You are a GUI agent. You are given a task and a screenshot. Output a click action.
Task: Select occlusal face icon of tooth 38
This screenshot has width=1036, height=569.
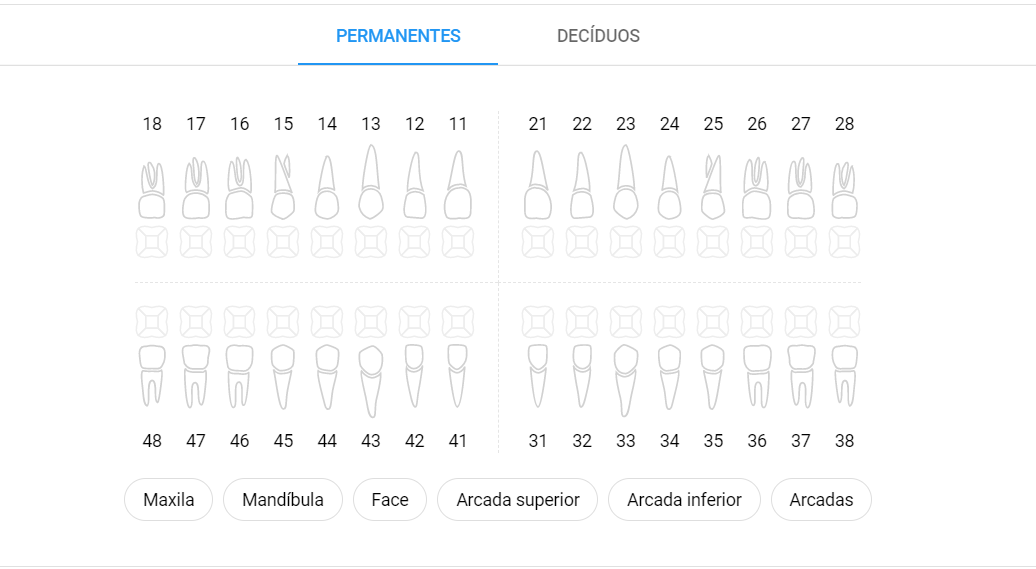coord(844,322)
